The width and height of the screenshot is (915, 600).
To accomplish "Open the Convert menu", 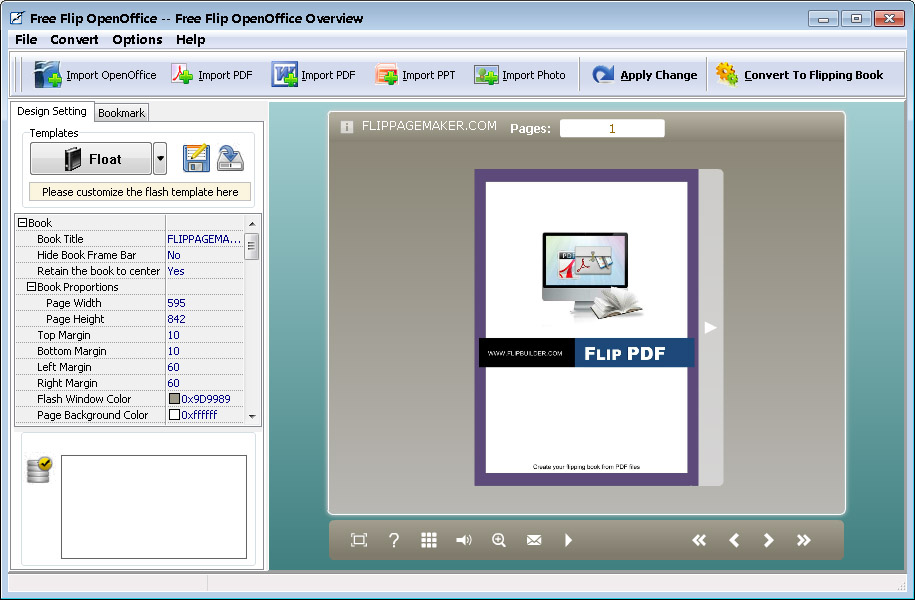I will (x=74, y=40).
